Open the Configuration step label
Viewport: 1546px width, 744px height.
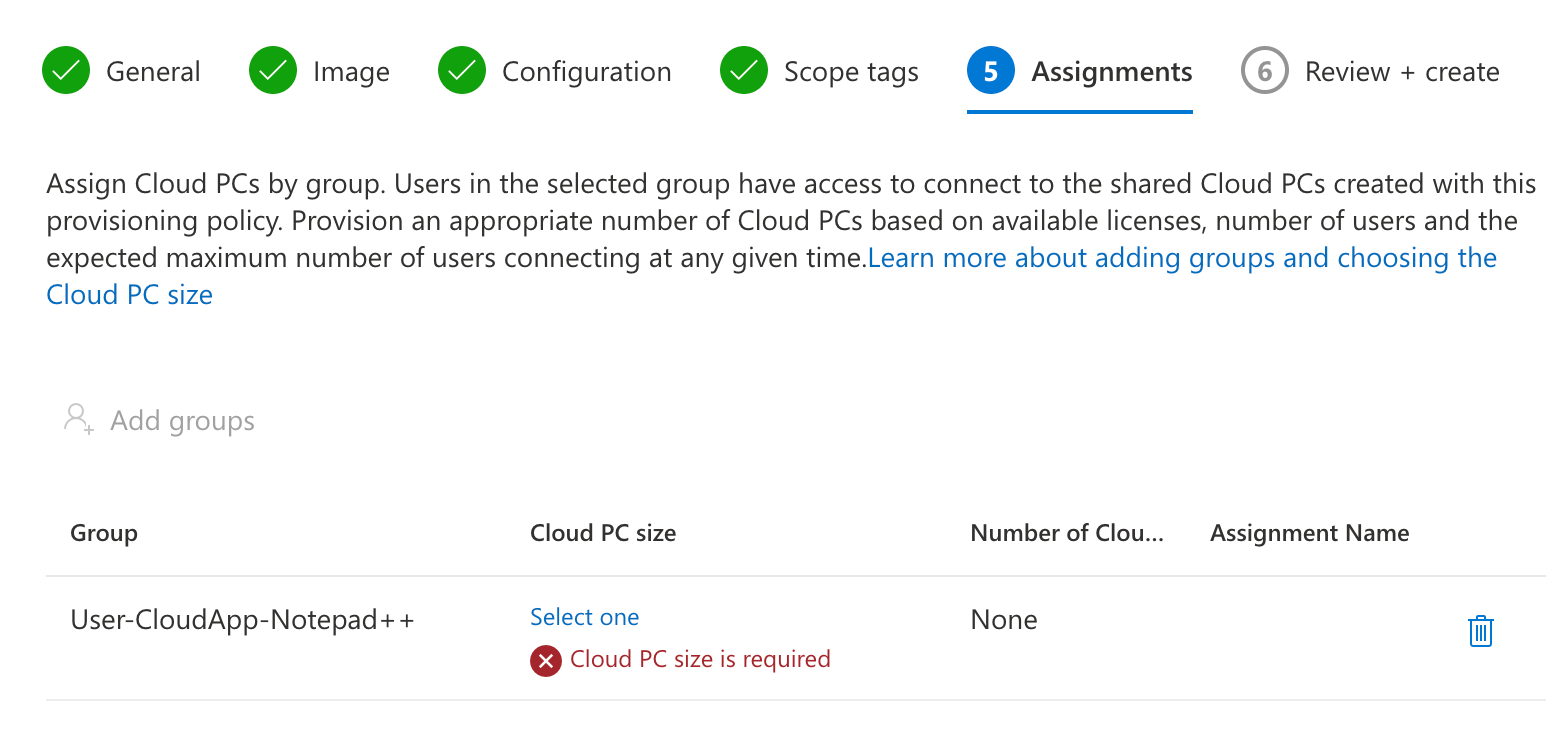(586, 72)
